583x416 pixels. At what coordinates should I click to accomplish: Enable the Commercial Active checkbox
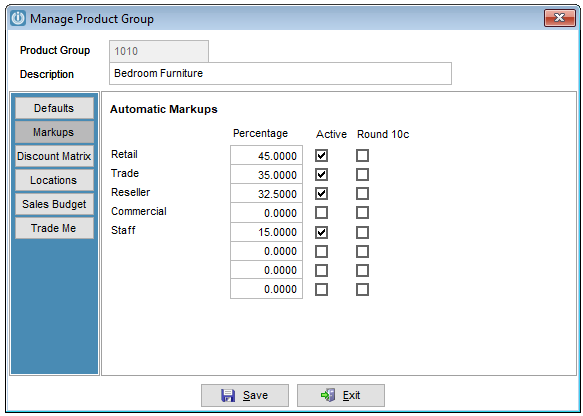tap(322, 213)
